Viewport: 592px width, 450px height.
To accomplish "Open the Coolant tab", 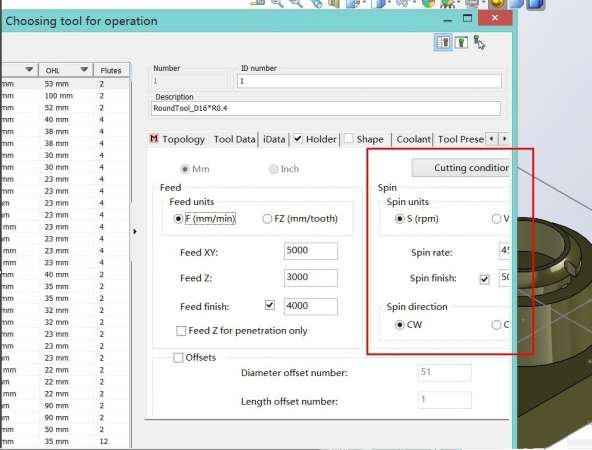I will 413,139.
